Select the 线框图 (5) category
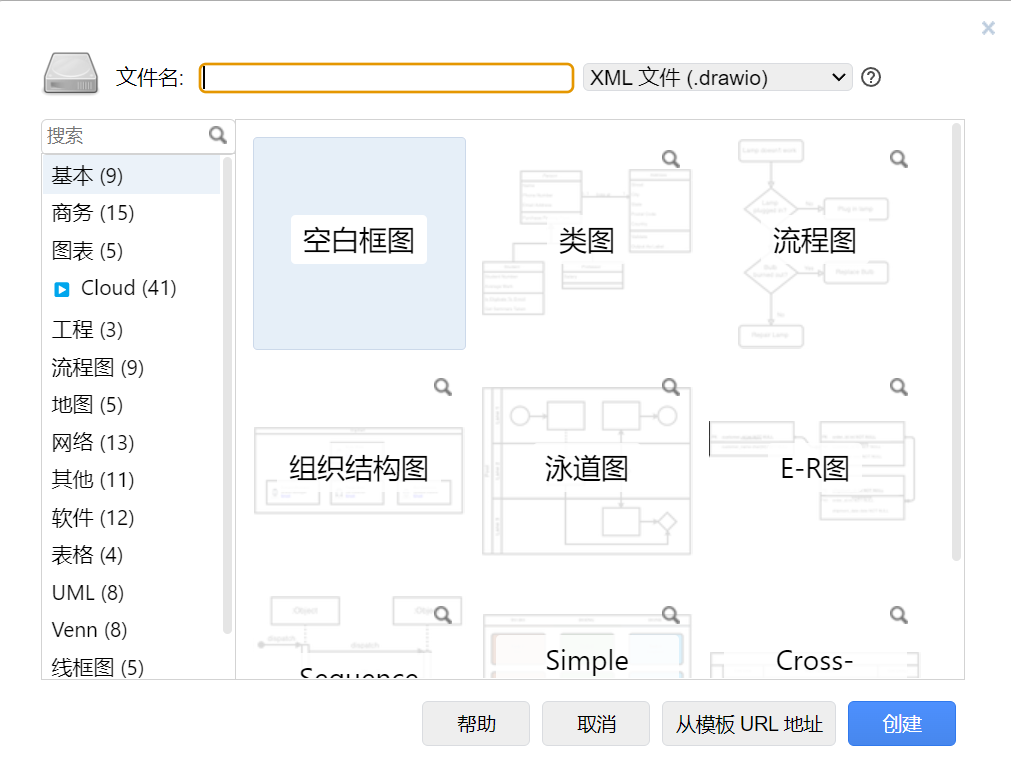Image resolution: width=1011 pixels, height=772 pixels. pos(132,666)
